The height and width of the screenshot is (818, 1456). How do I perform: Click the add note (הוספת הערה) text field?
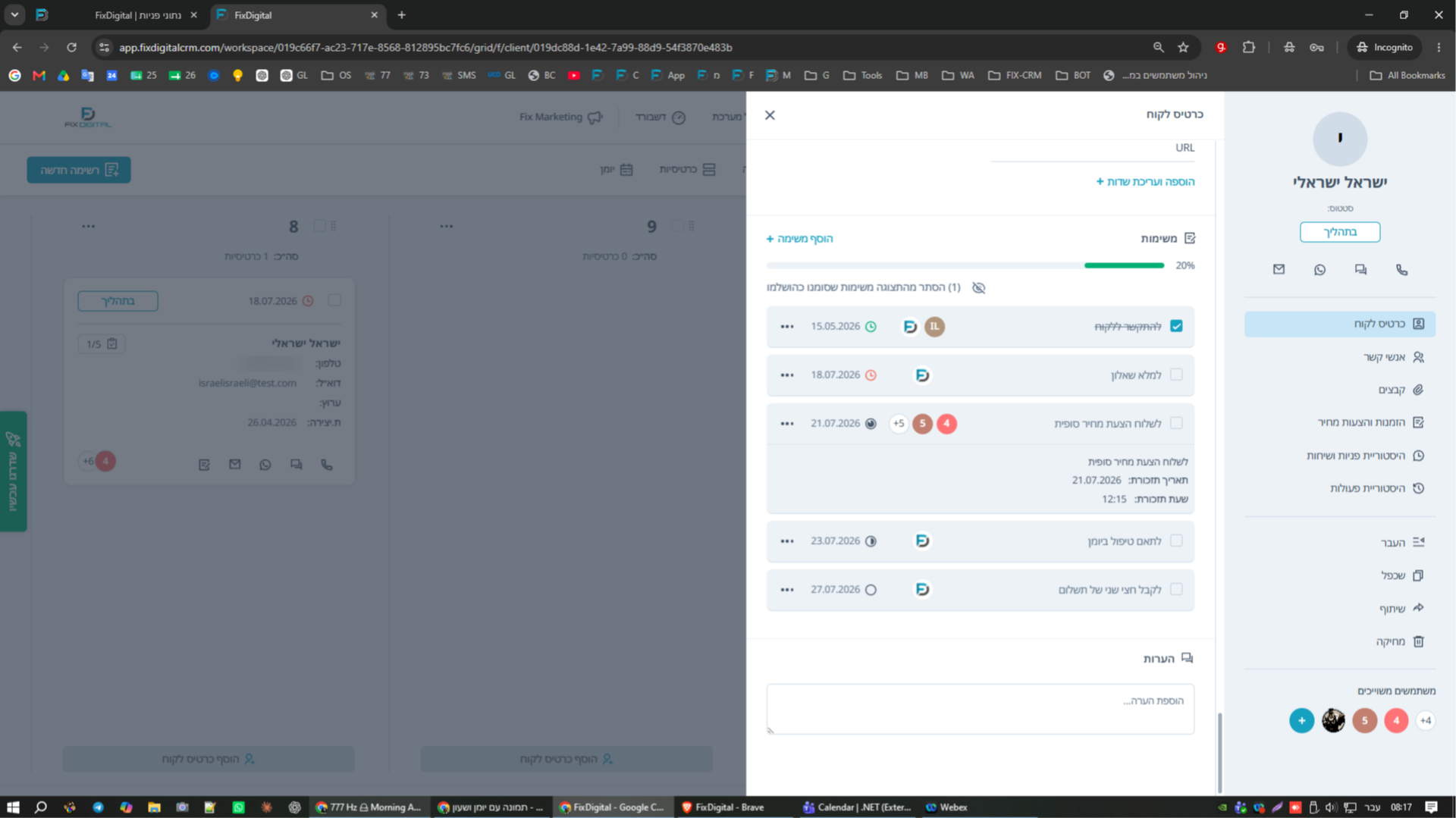pyautogui.click(x=981, y=709)
